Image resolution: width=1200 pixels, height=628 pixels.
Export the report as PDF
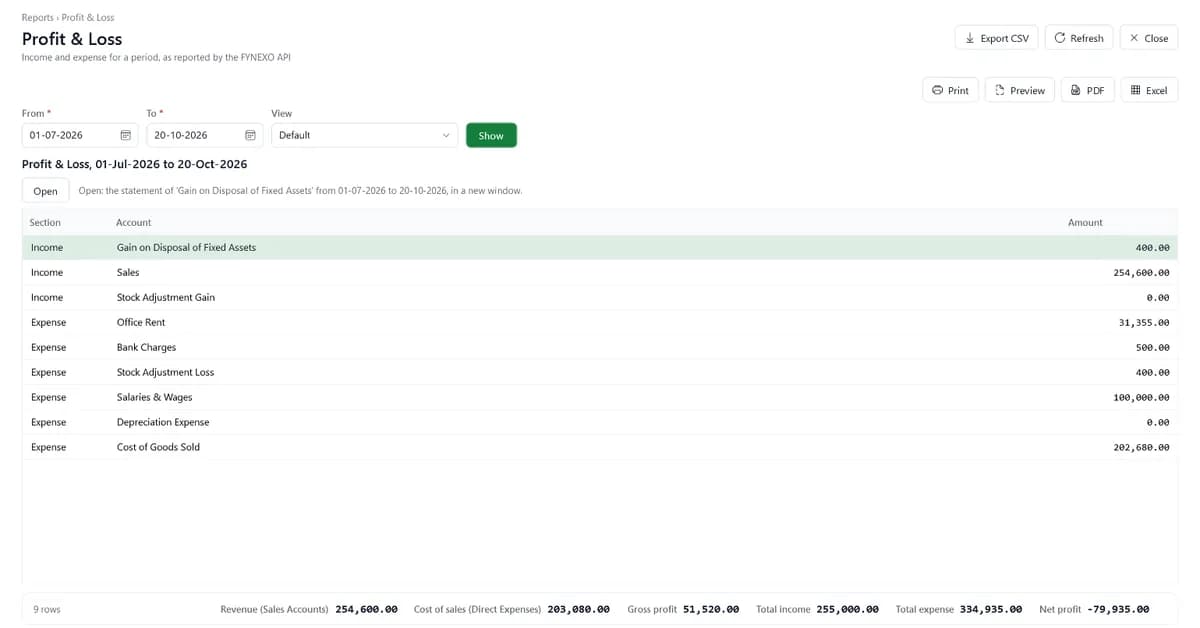click(x=1087, y=90)
